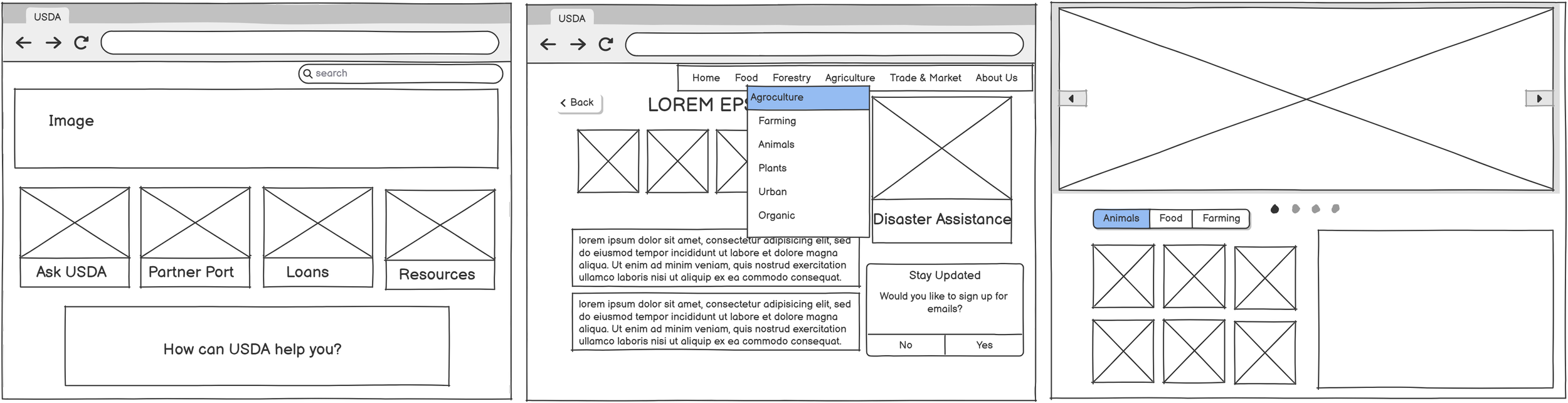This screenshot has height=403, width=1568.
Task: Switch to the Farming tab in the button group
Action: (1221, 218)
